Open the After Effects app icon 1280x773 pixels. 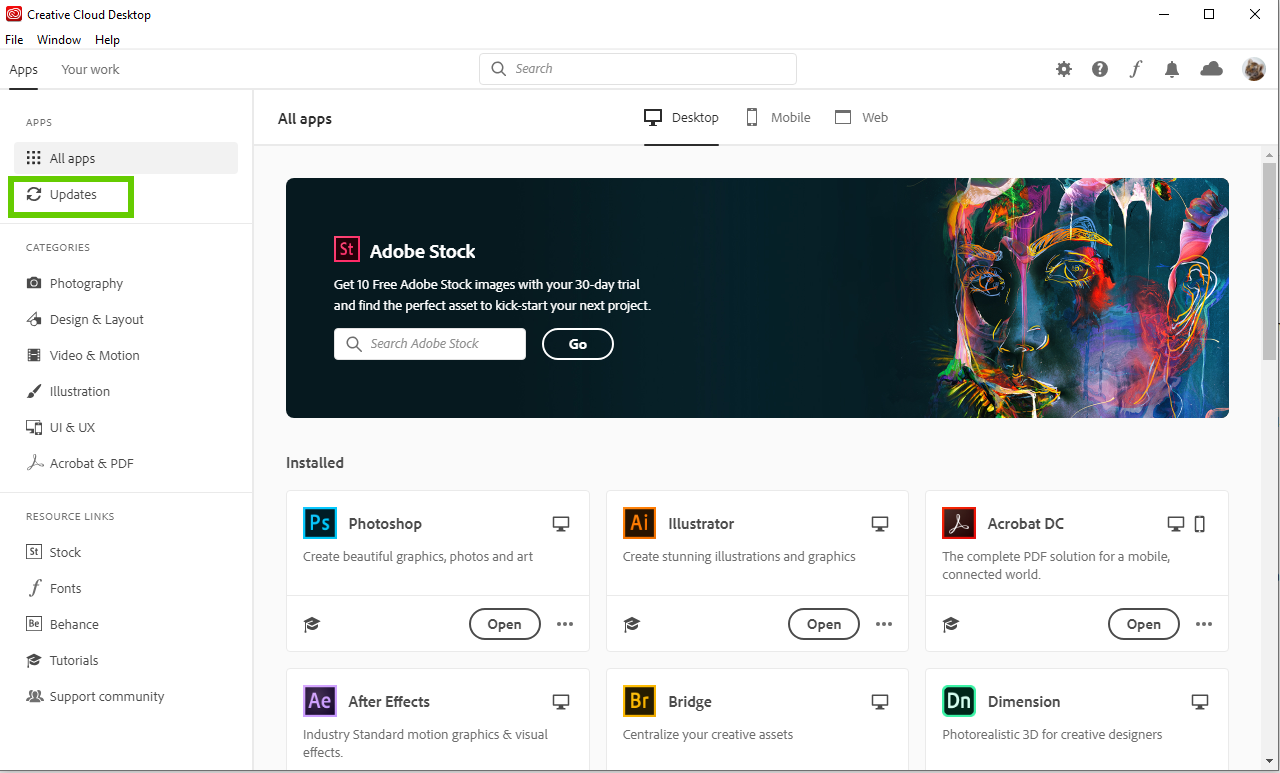(319, 701)
